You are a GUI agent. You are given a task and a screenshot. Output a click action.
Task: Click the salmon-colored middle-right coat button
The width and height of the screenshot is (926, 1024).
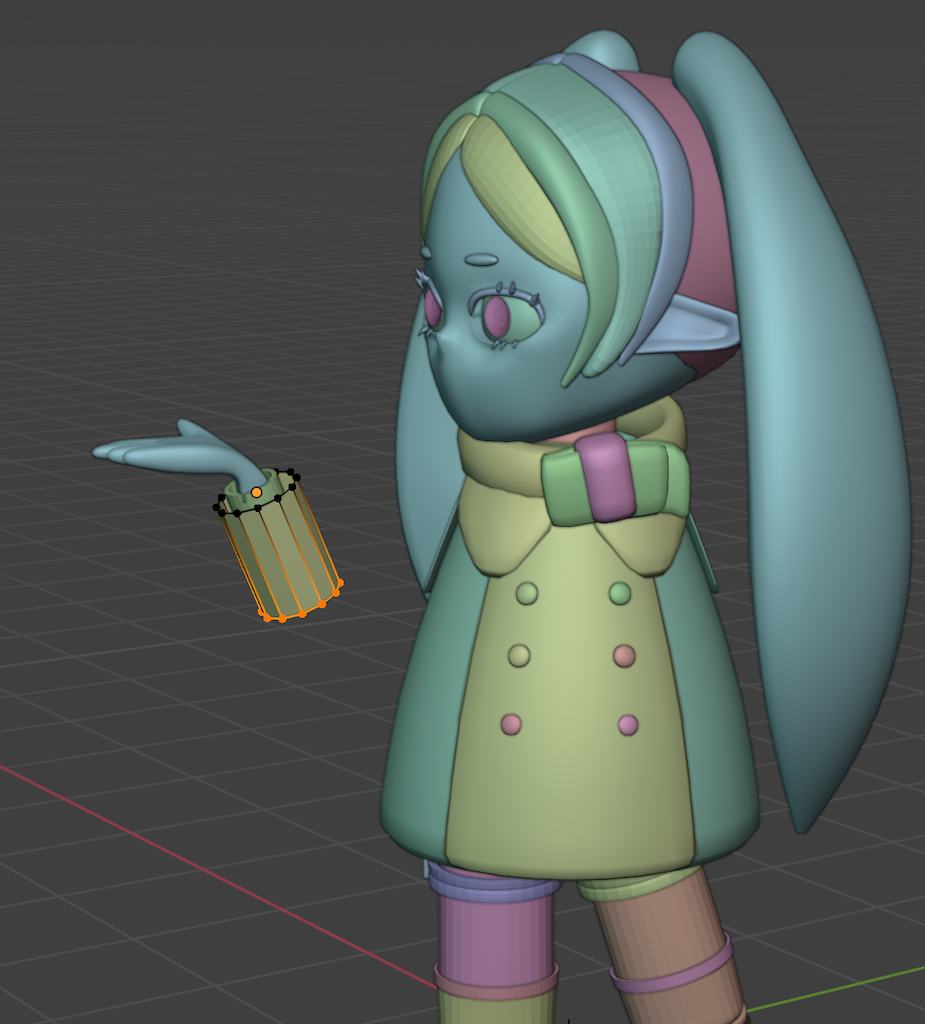tap(624, 656)
